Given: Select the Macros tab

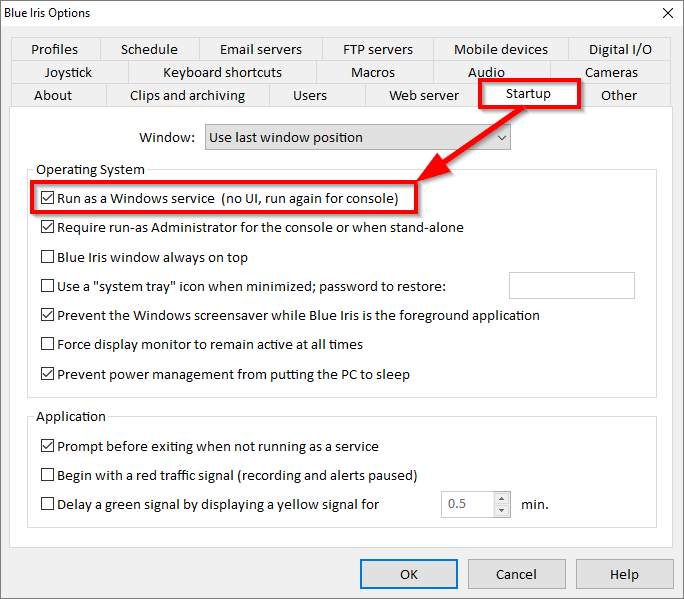Looking at the screenshot, I should 373,72.
